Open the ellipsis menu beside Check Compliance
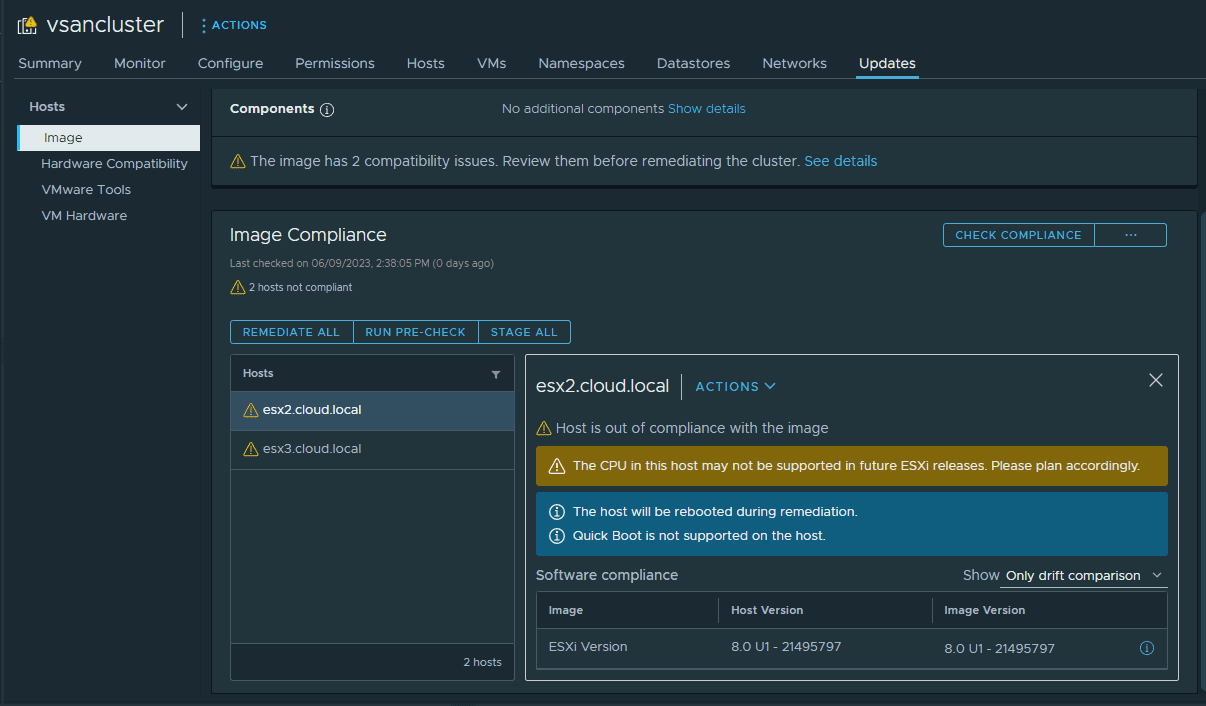1206x706 pixels. click(1130, 235)
